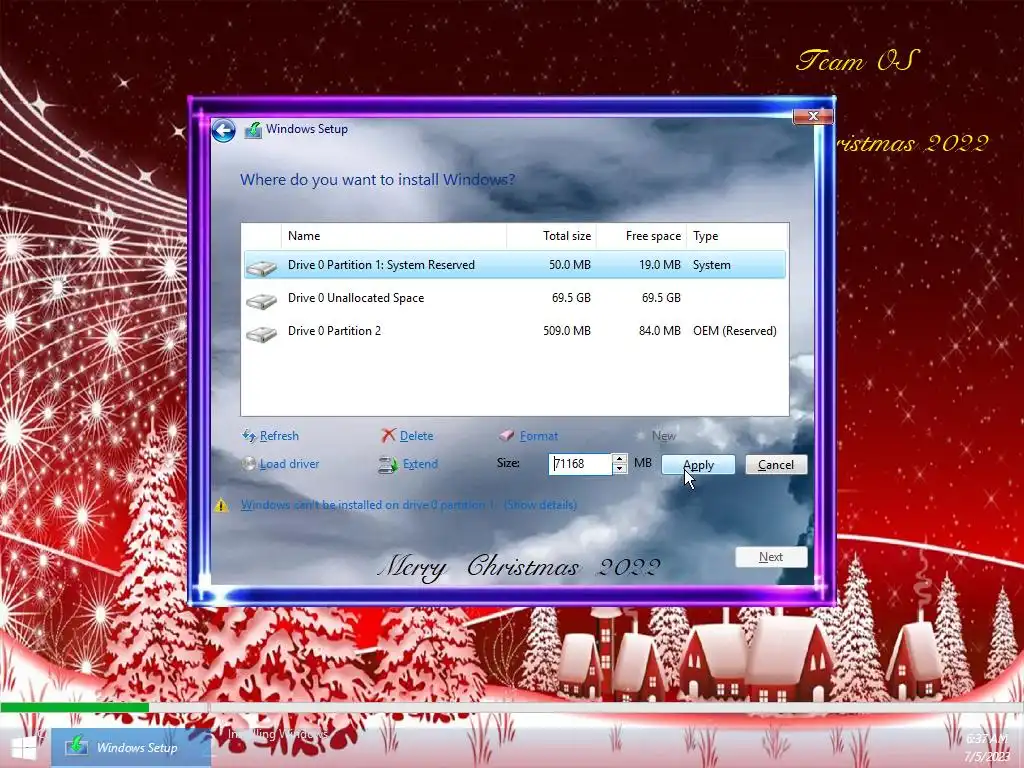Click the 'System' type cell
The image size is (1024, 768).
pyautogui.click(x=712, y=265)
